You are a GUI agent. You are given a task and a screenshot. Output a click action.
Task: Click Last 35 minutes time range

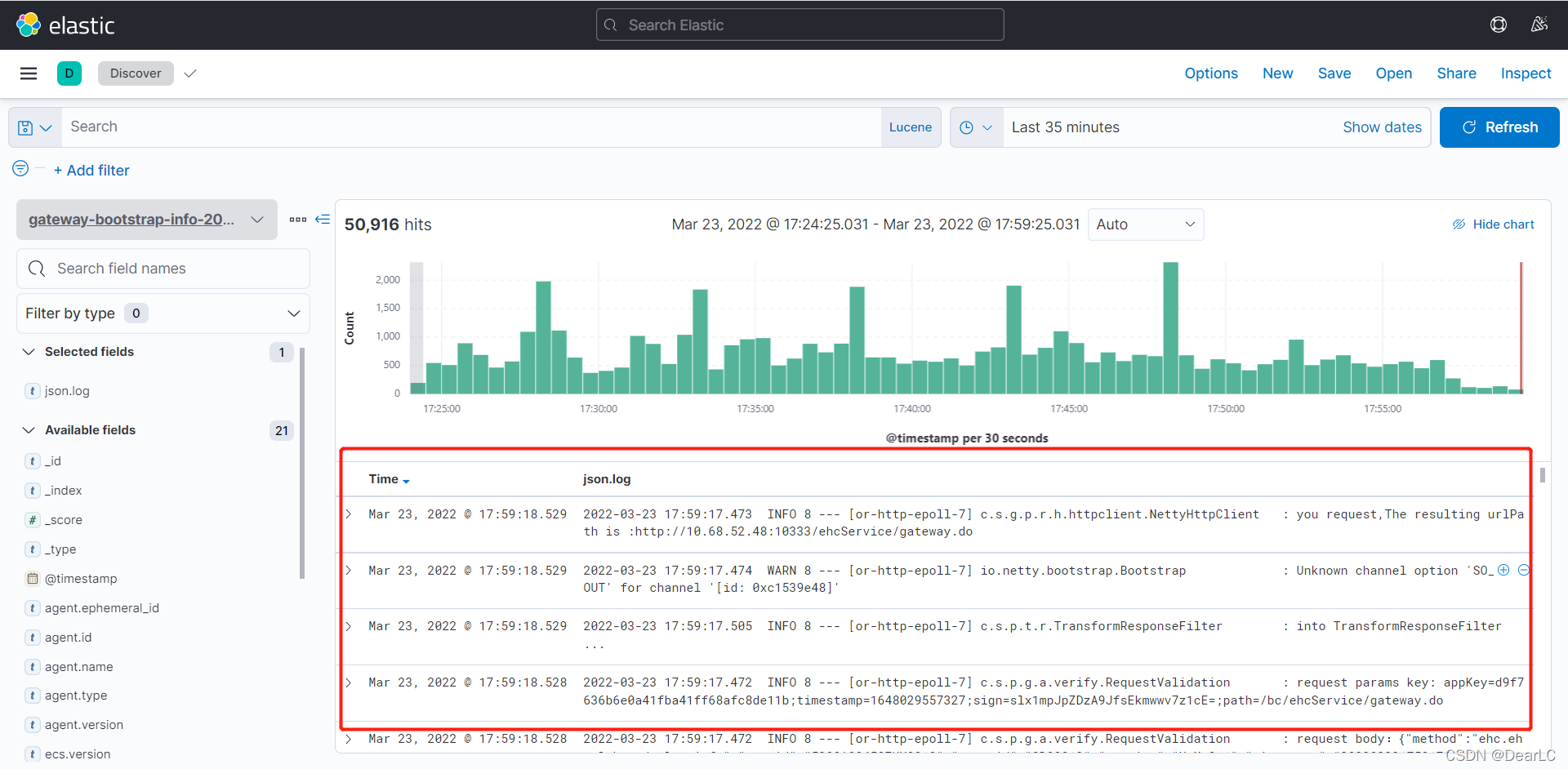pyautogui.click(x=1065, y=127)
